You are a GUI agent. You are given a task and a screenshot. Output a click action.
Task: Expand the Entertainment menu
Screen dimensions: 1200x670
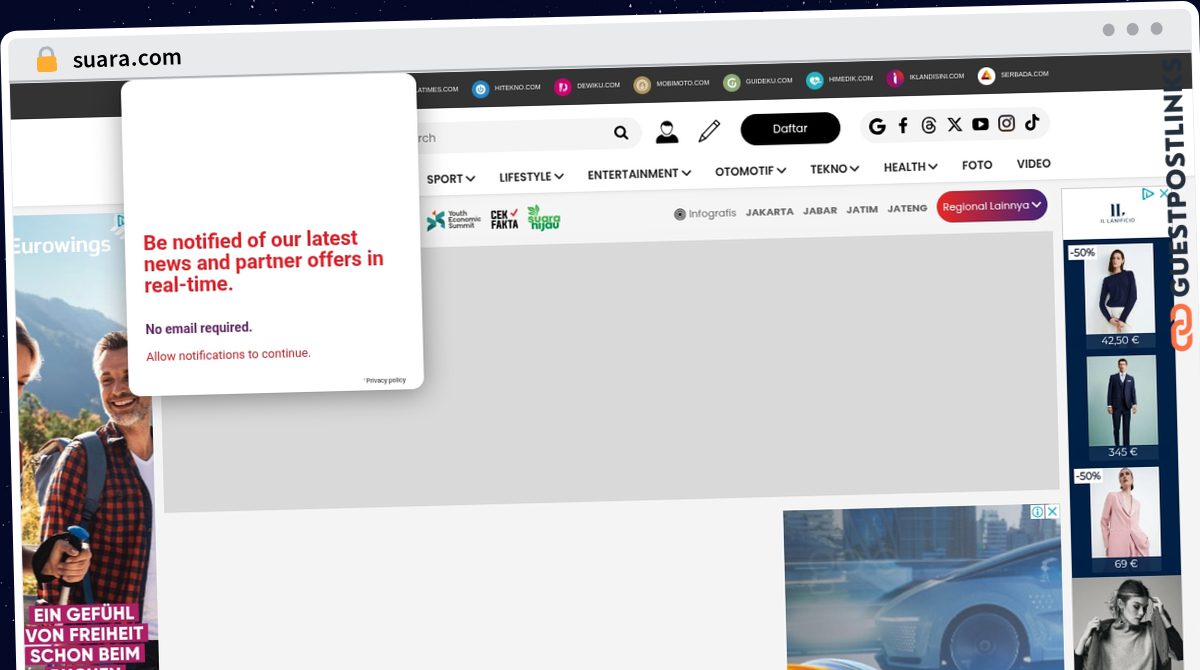(639, 174)
